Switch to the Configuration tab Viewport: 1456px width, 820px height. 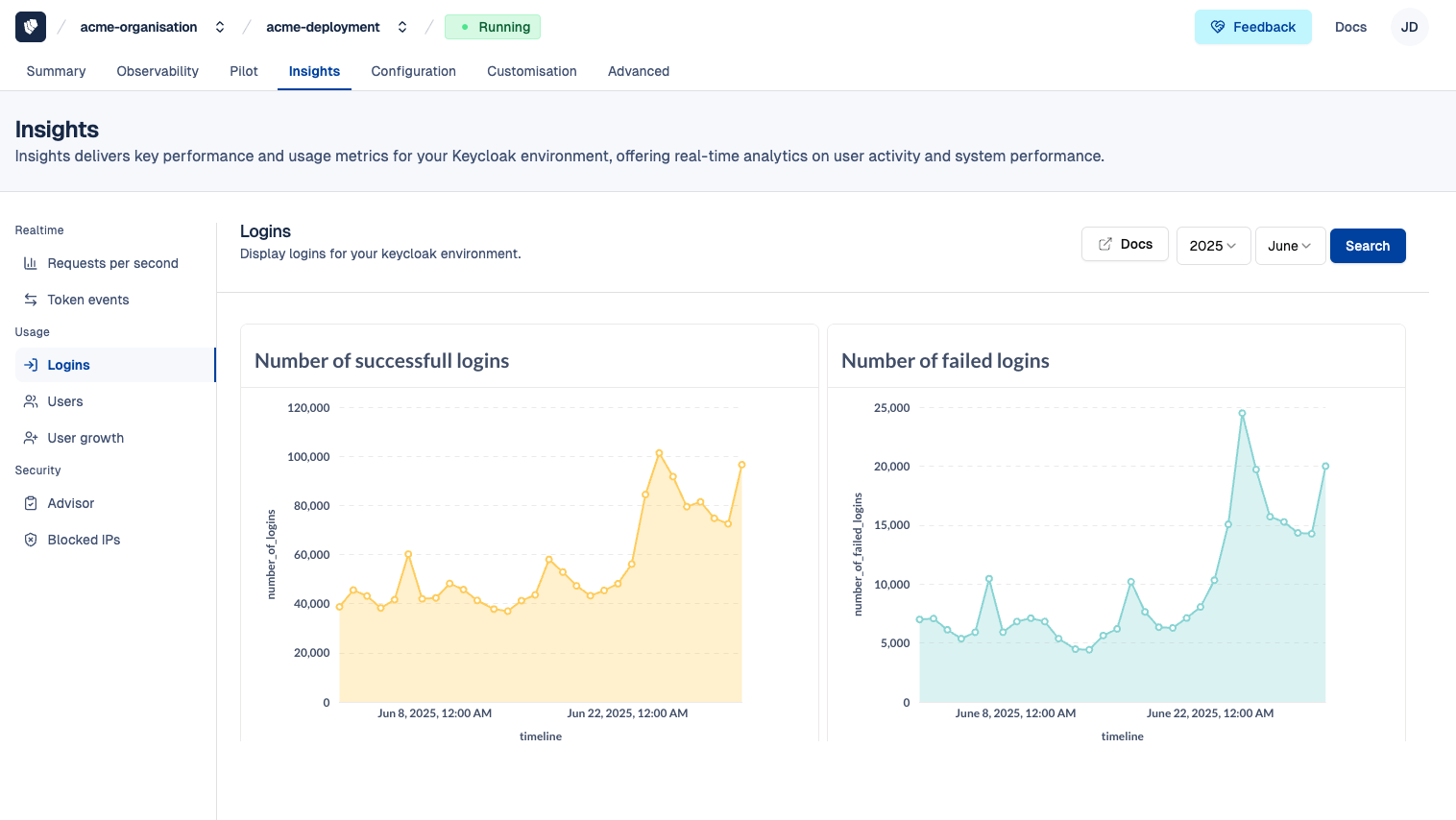point(413,71)
